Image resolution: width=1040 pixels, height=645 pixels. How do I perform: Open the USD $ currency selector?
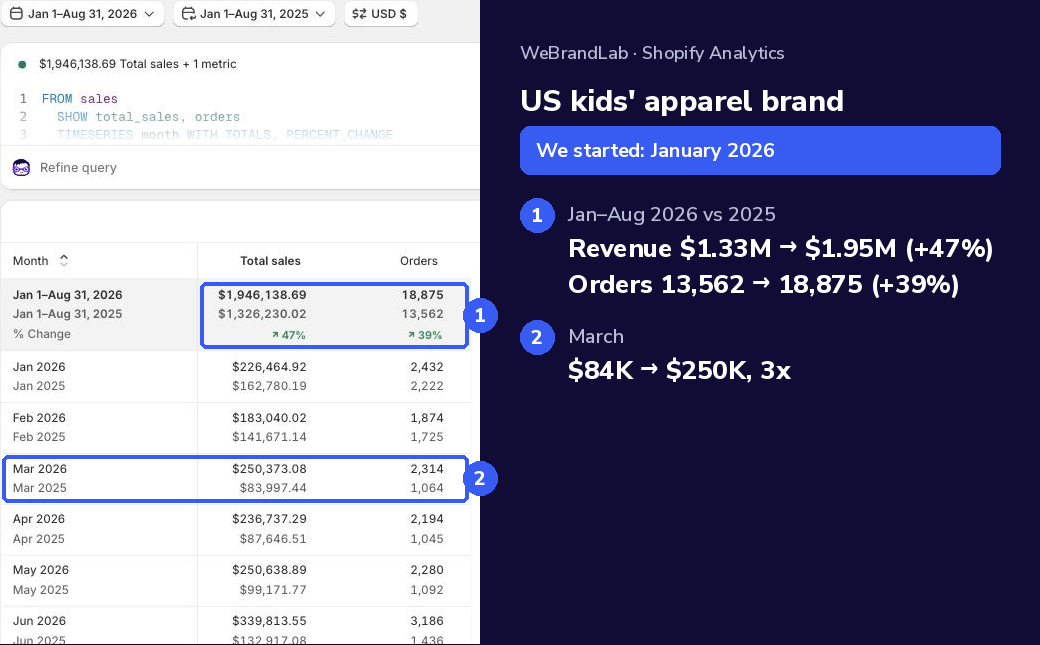(x=381, y=13)
